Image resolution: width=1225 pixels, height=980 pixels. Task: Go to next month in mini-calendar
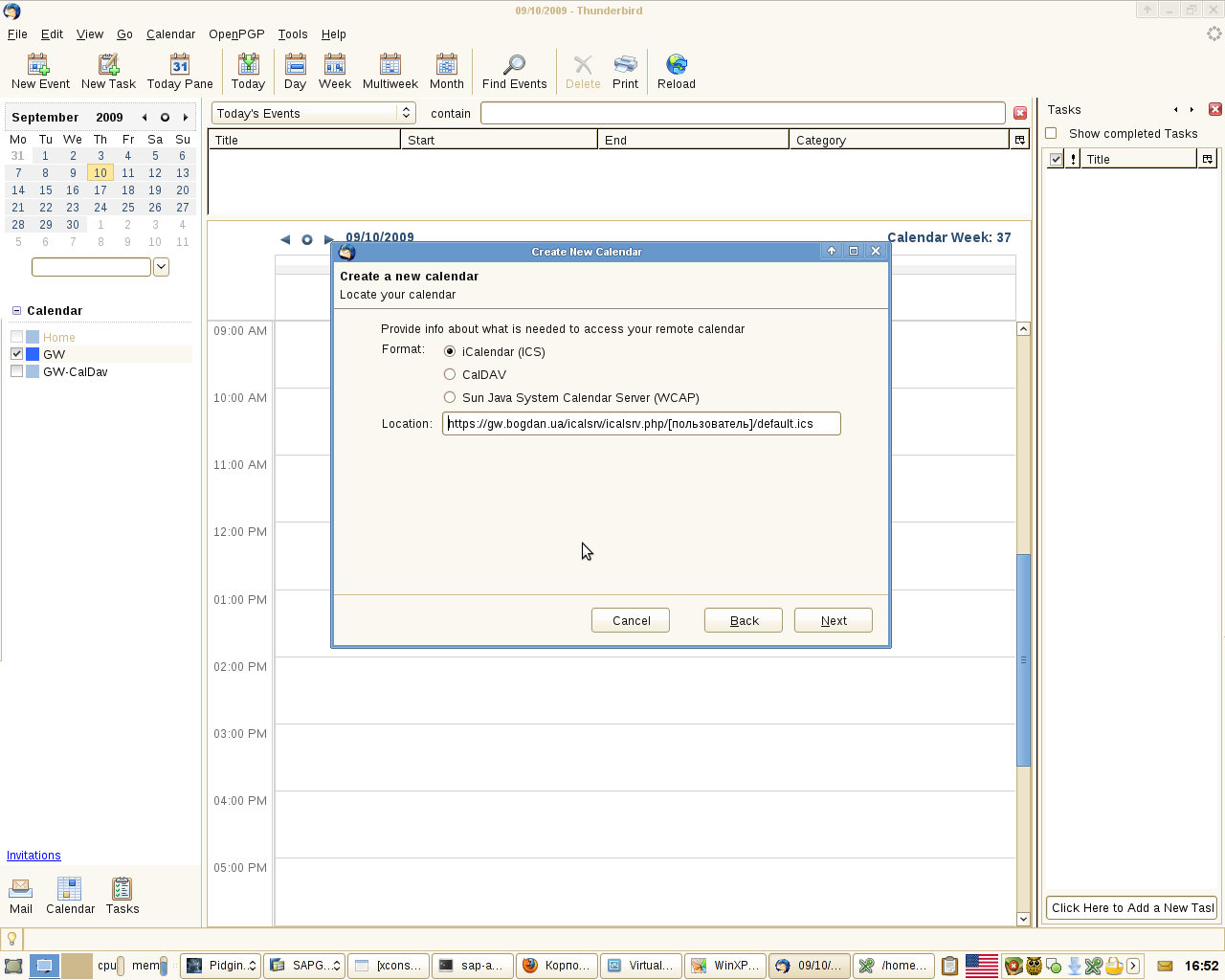click(x=186, y=118)
